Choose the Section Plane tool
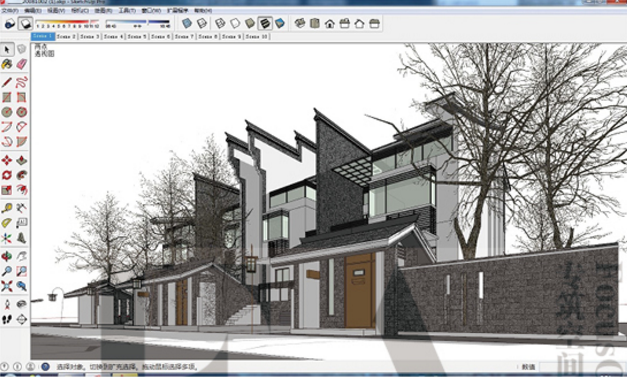This screenshot has width=627, height=377. 22,319
